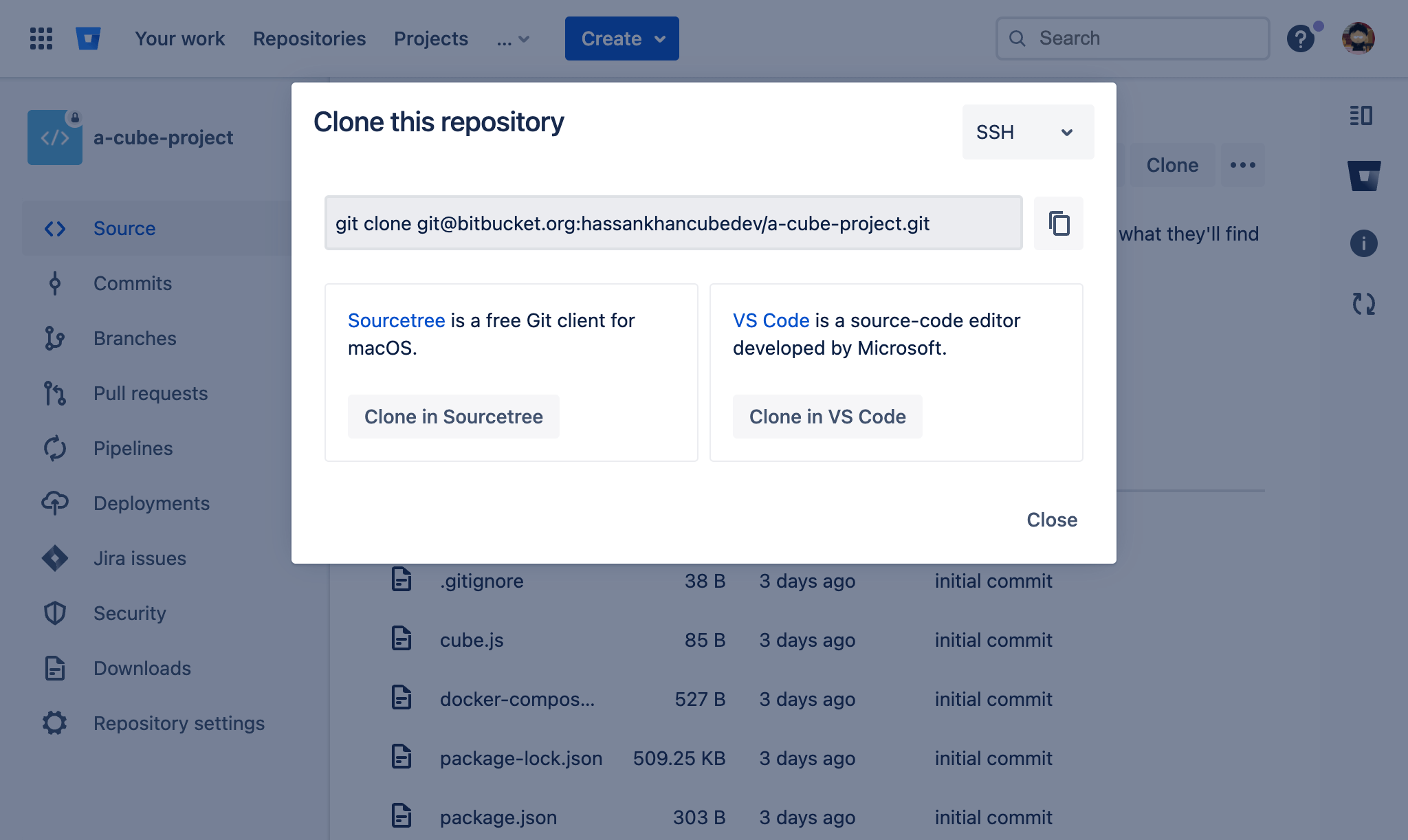Click the Branches sidebar icon
Screen dimensions: 1408x840
pyautogui.click(x=55, y=338)
